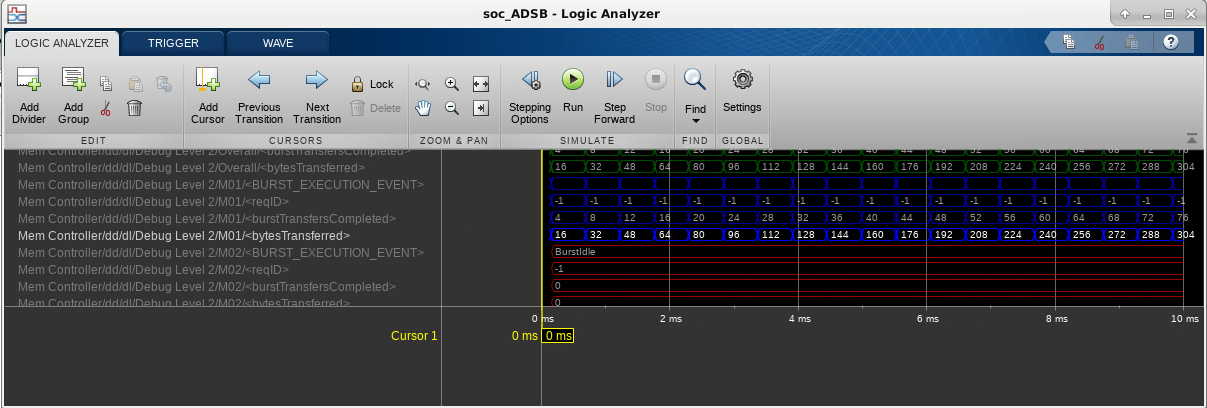1207x408 pixels.
Task: Switch to the TRIGGER tab
Action: 173,43
